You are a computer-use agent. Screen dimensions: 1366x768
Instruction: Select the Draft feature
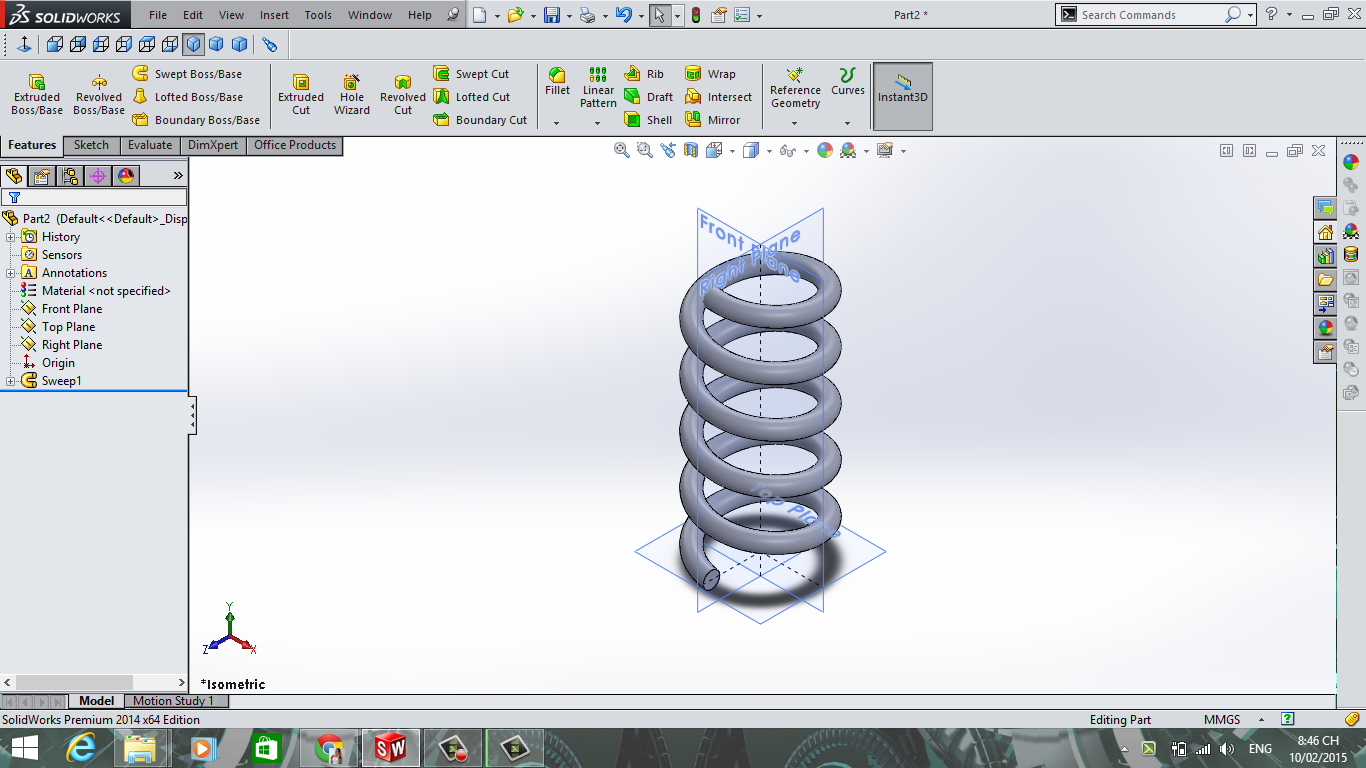[x=648, y=97]
